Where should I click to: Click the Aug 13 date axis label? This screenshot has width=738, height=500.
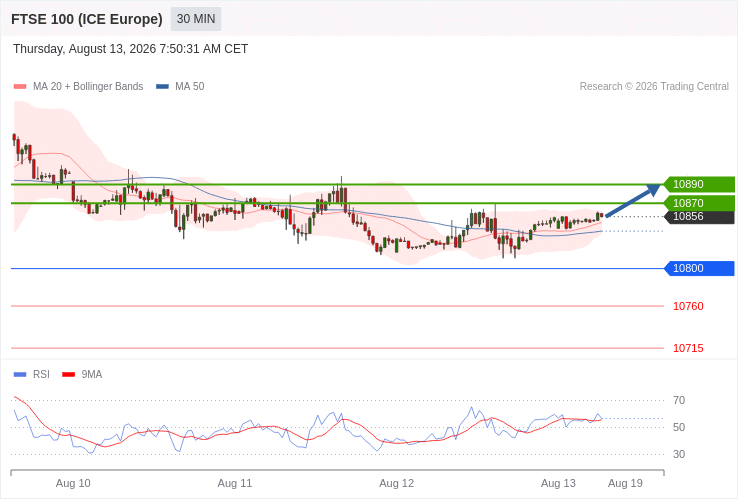pyautogui.click(x=558, y=484)
